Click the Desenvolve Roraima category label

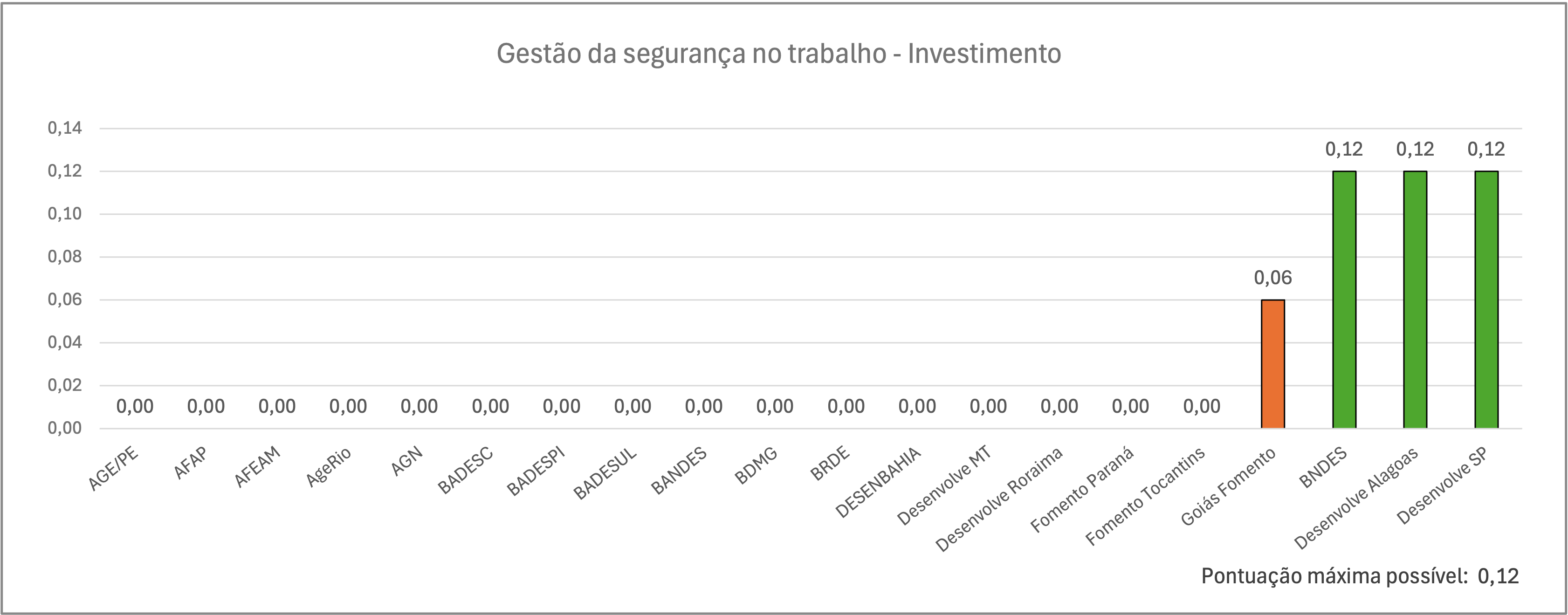coord(999,499)
